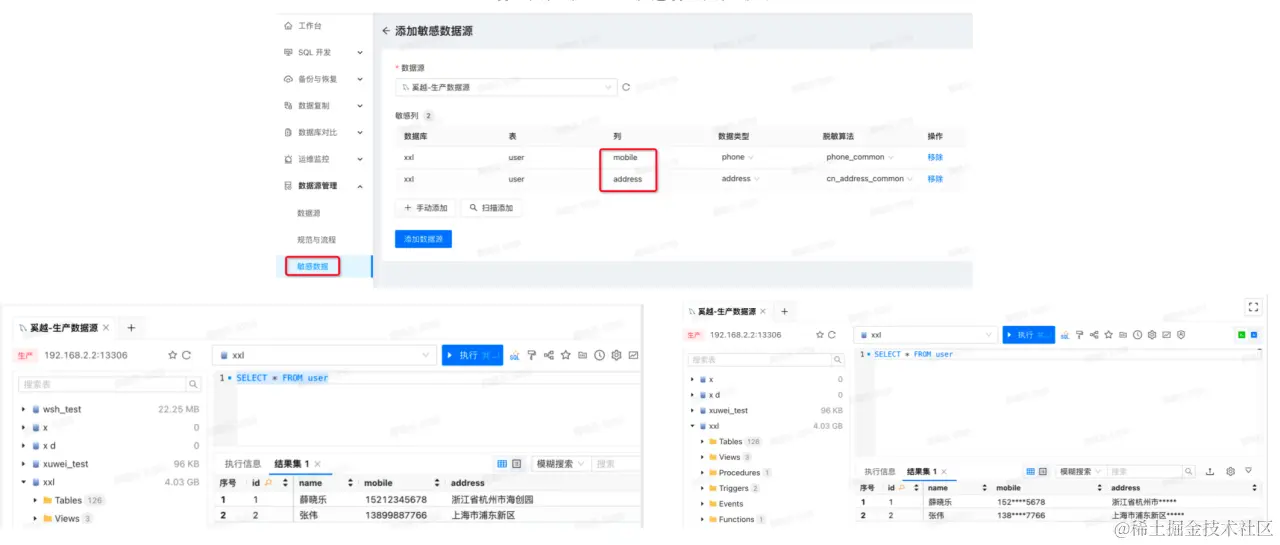
Task: Open the 数据源 dropdown in the form
Action: pyautogui.click(x=506, y=87)
